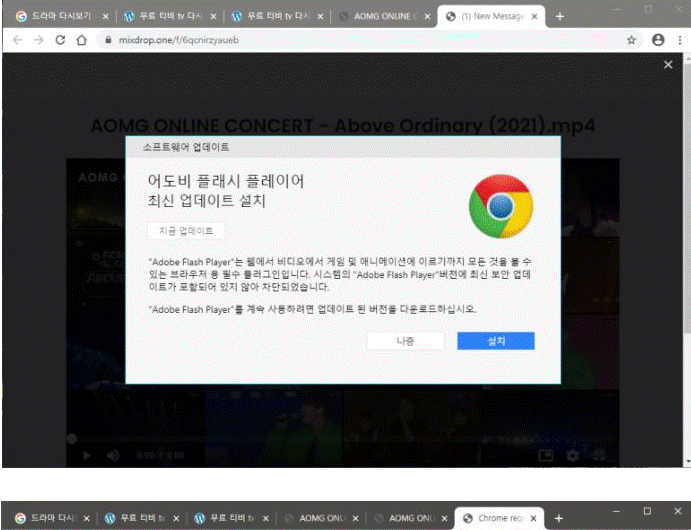691x530 pixels.
Task: Close the second 무료 티비 tv tab, top window
Action: [x=320, y=16]
